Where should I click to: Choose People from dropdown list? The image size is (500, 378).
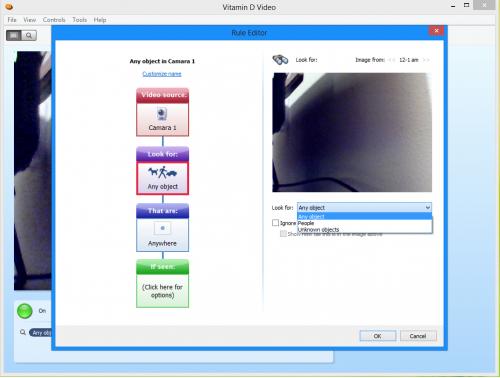pos(364,223)
